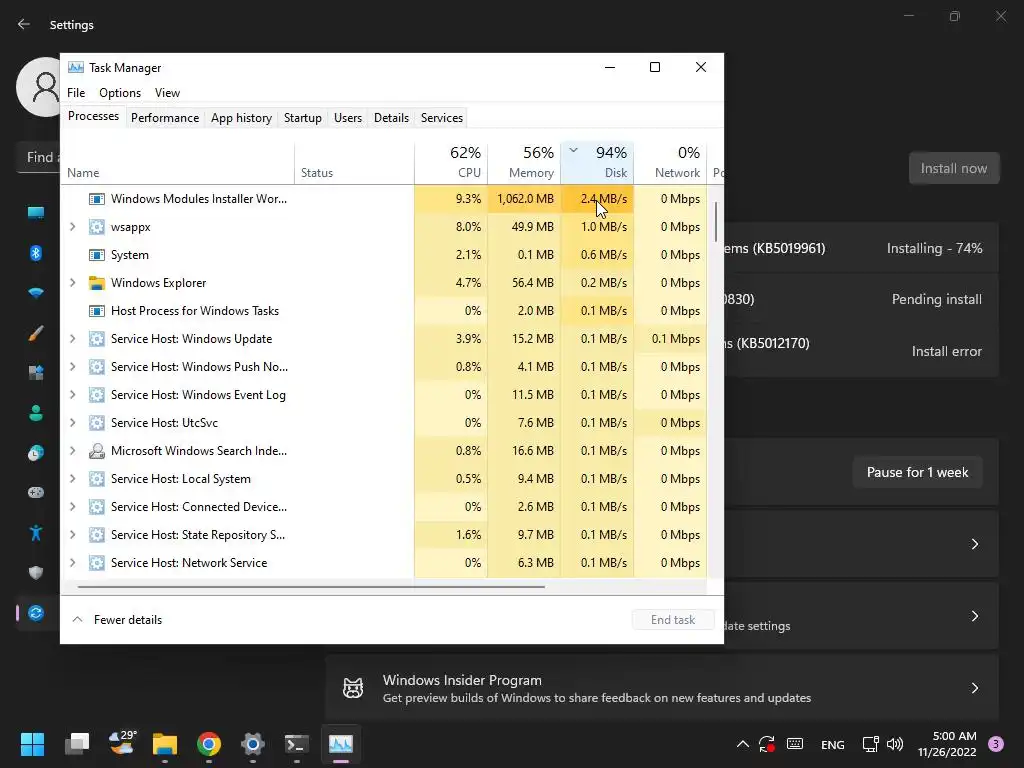1024x768 pixels.
Task: Open the View menu in Task Manager
Action: [167, 93]
